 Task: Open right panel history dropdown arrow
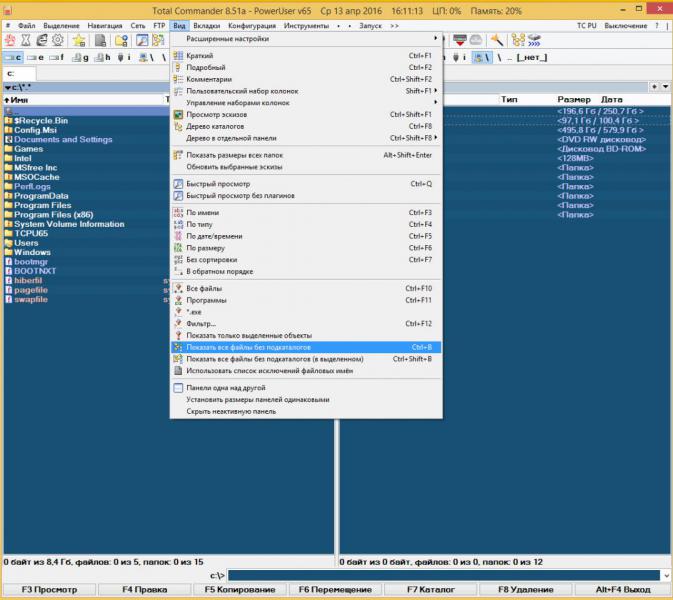665,87
